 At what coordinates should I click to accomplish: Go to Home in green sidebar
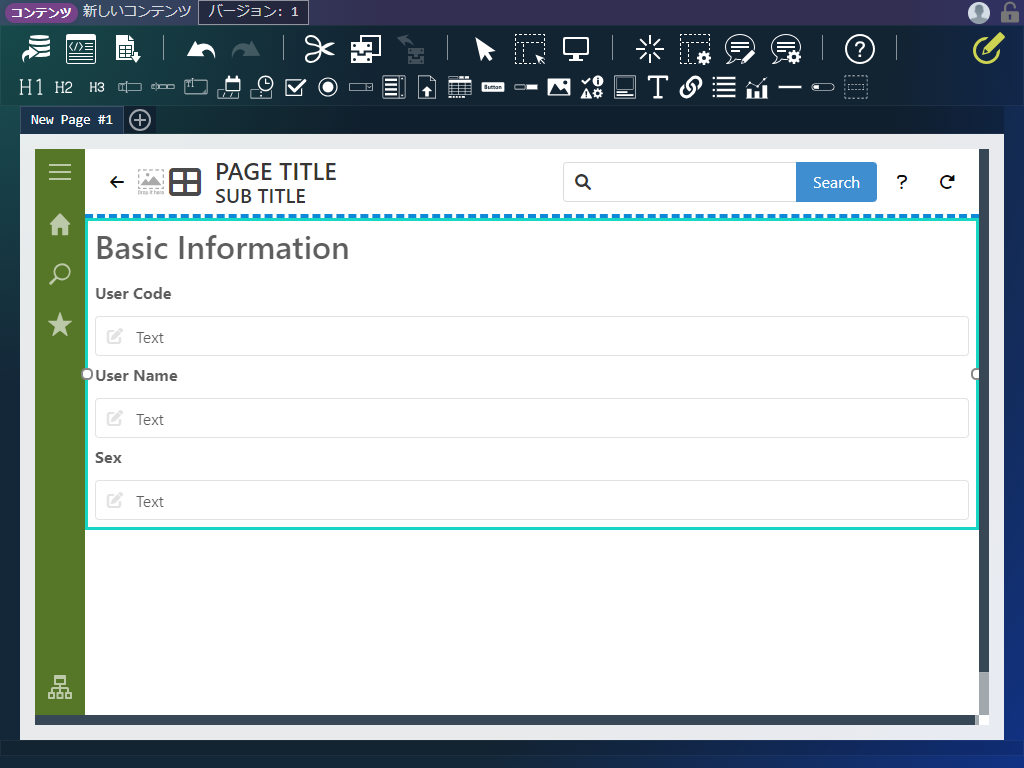(x=60, y=225)
